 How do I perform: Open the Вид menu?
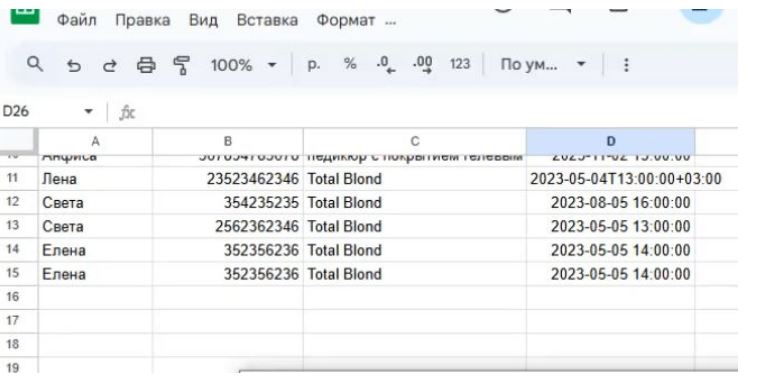pyautogui.click(x=203, y=20)
